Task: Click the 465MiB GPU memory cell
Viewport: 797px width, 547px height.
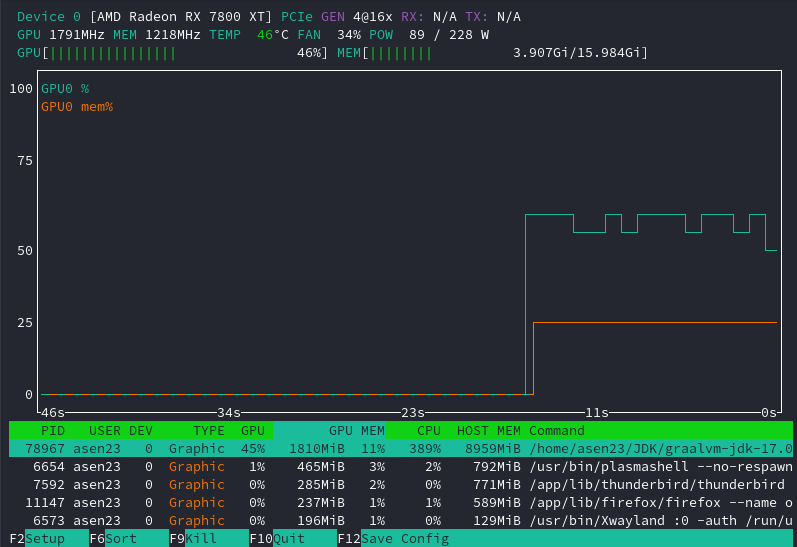Action: pyautogui.click(x=321, y=467)
